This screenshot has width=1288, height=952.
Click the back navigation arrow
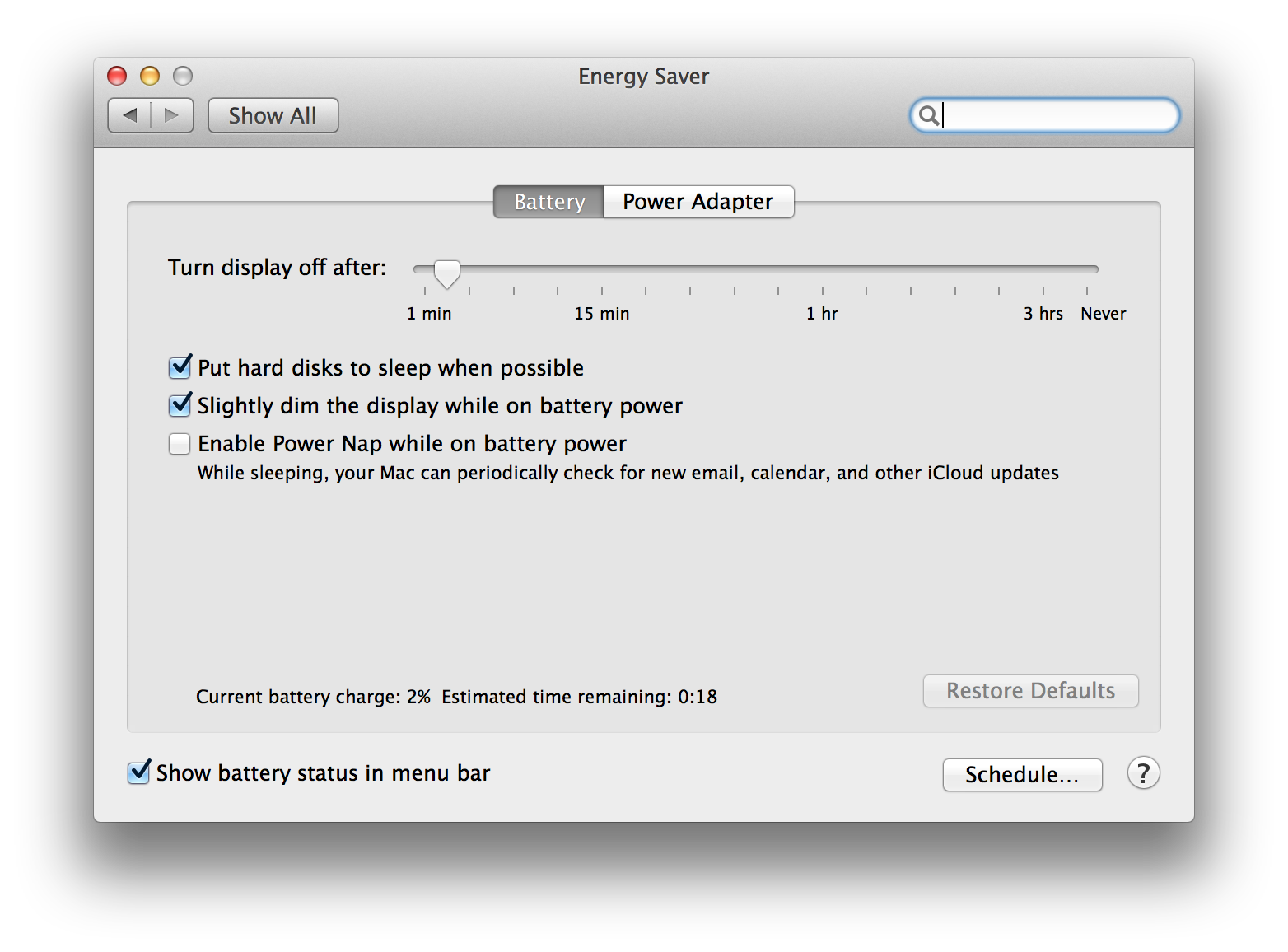coord(130,115)
